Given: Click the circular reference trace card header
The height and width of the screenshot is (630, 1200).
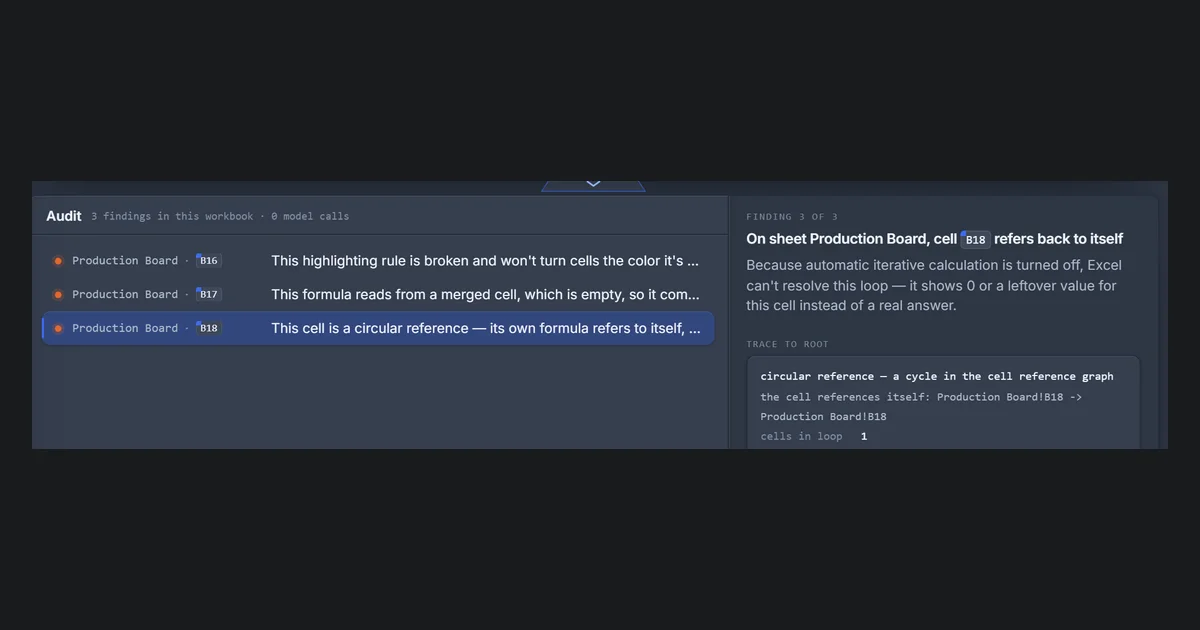Looking at the screenshot, I should tap(937, 377).
